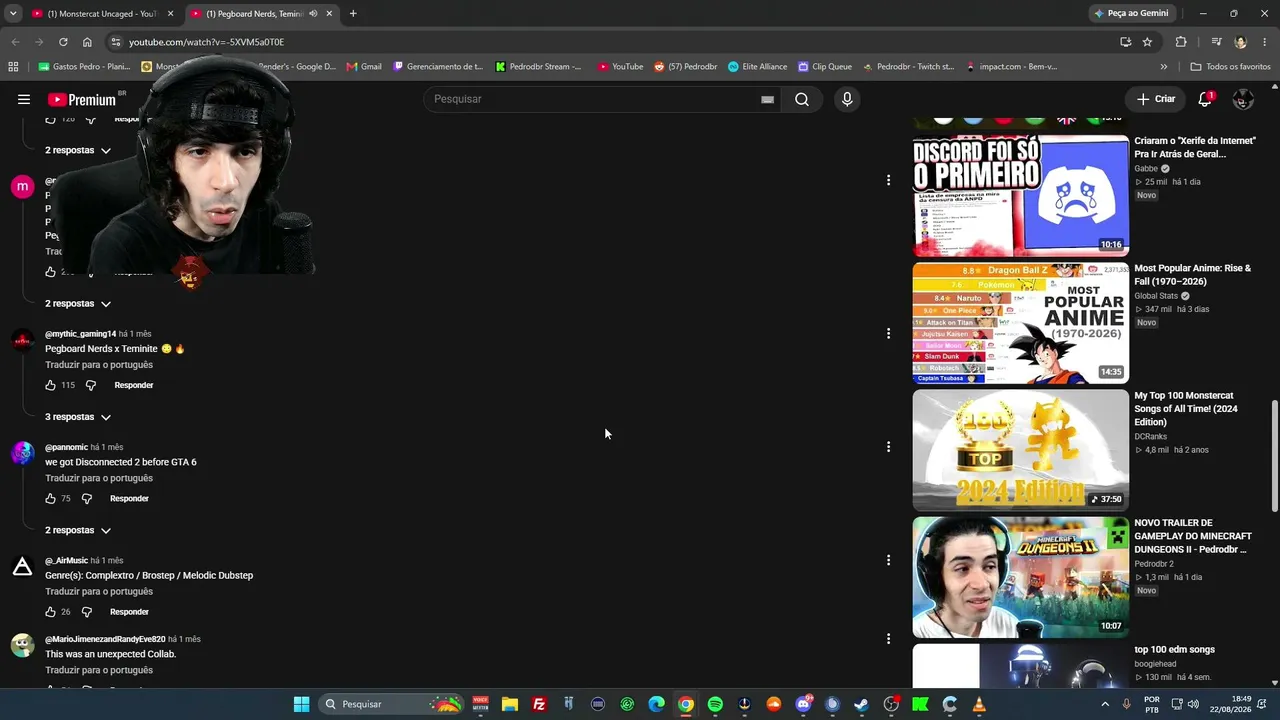
Task: Open Chrome home page button
Action: pos(87,42)
